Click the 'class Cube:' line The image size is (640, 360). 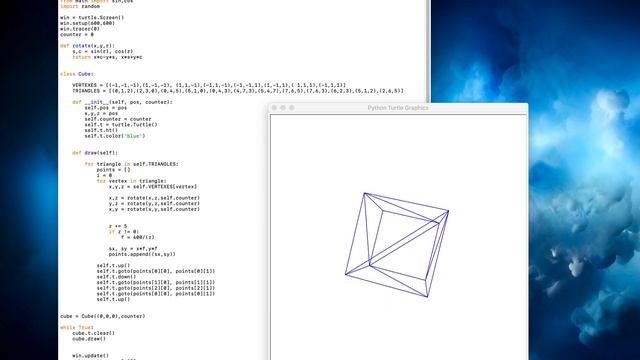[x=77, y=74]
